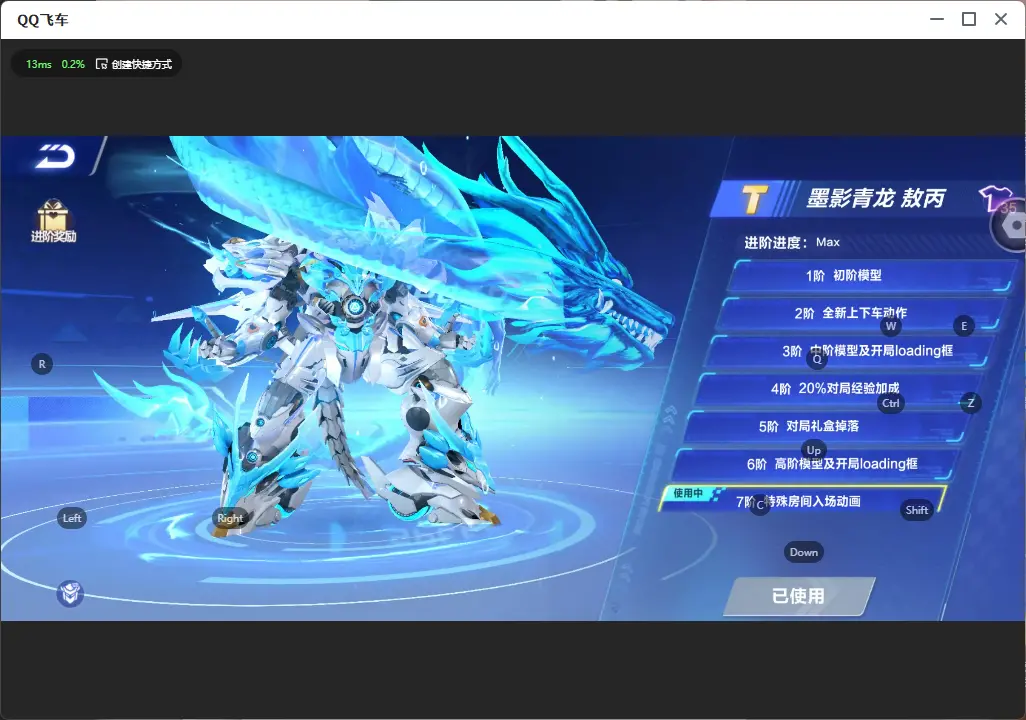Select 7阶 特殊房间入场动画 stage

802,499
